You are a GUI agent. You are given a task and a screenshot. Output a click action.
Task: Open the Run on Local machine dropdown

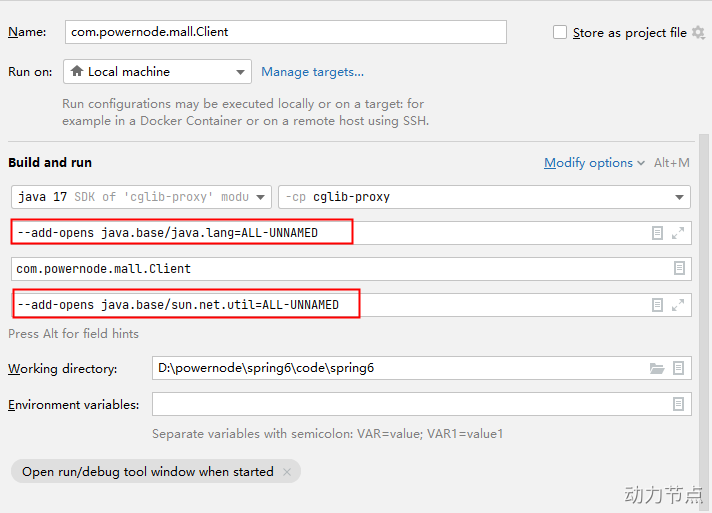[157, 72]
